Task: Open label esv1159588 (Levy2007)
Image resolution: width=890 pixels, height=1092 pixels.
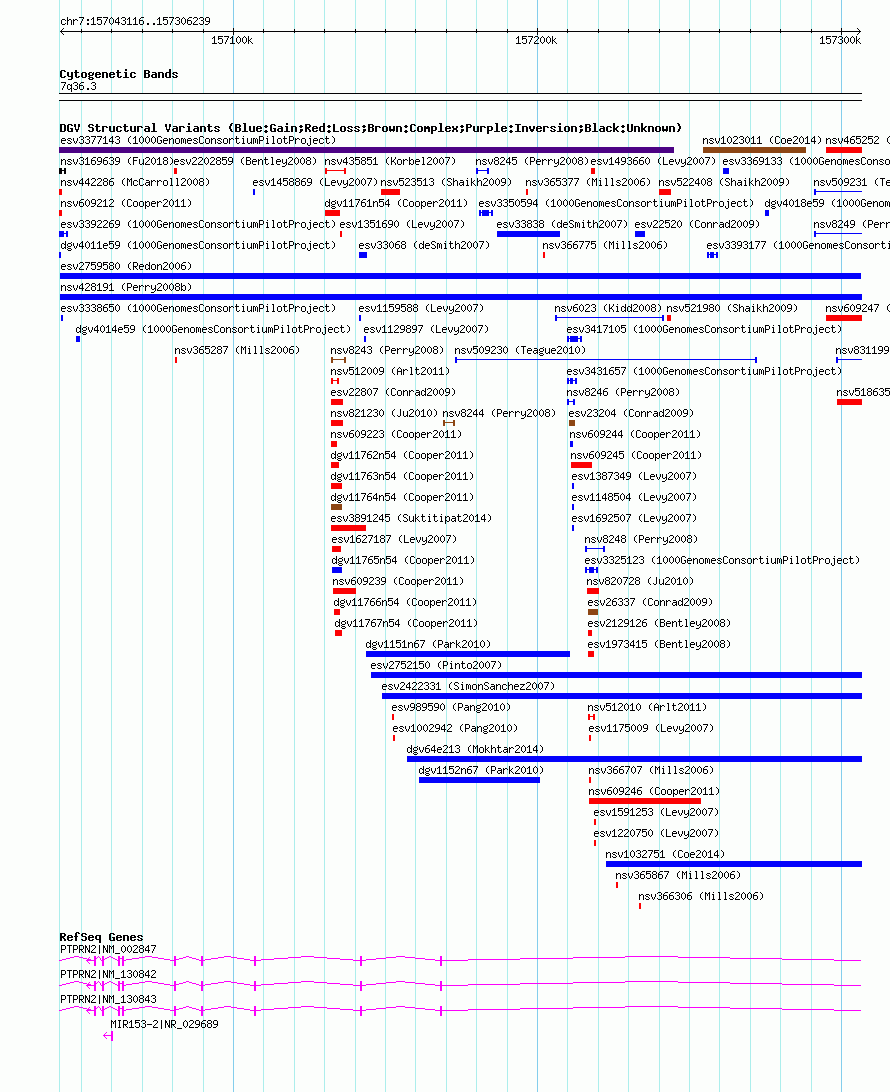Action: [x=421, y=308]
